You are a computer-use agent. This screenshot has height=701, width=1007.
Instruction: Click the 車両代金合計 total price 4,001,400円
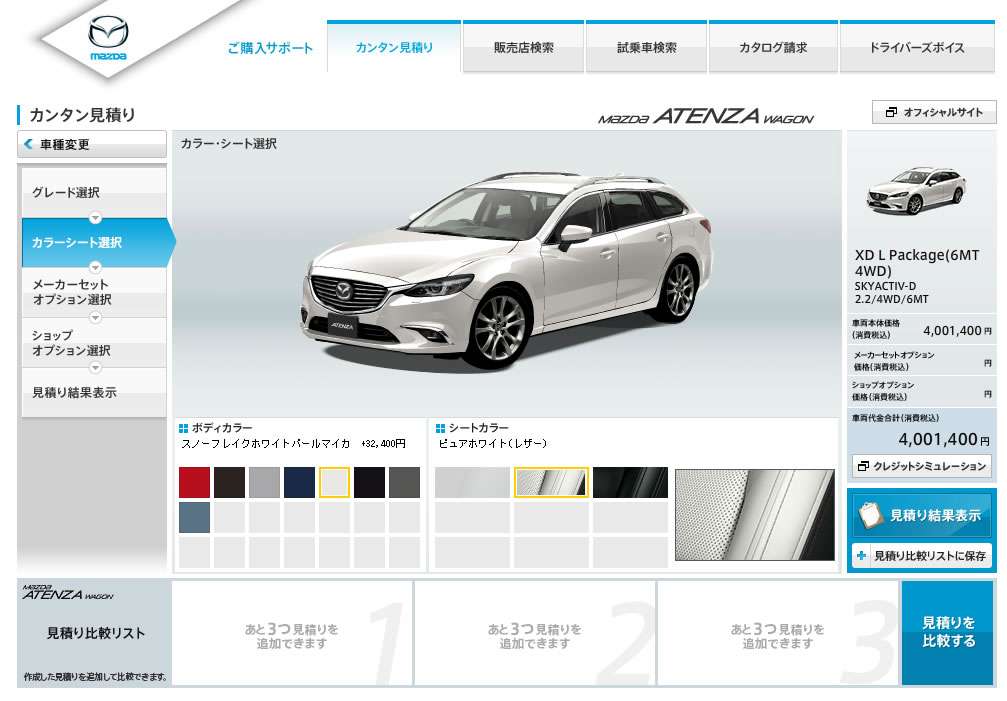click(x=944, y=439)
